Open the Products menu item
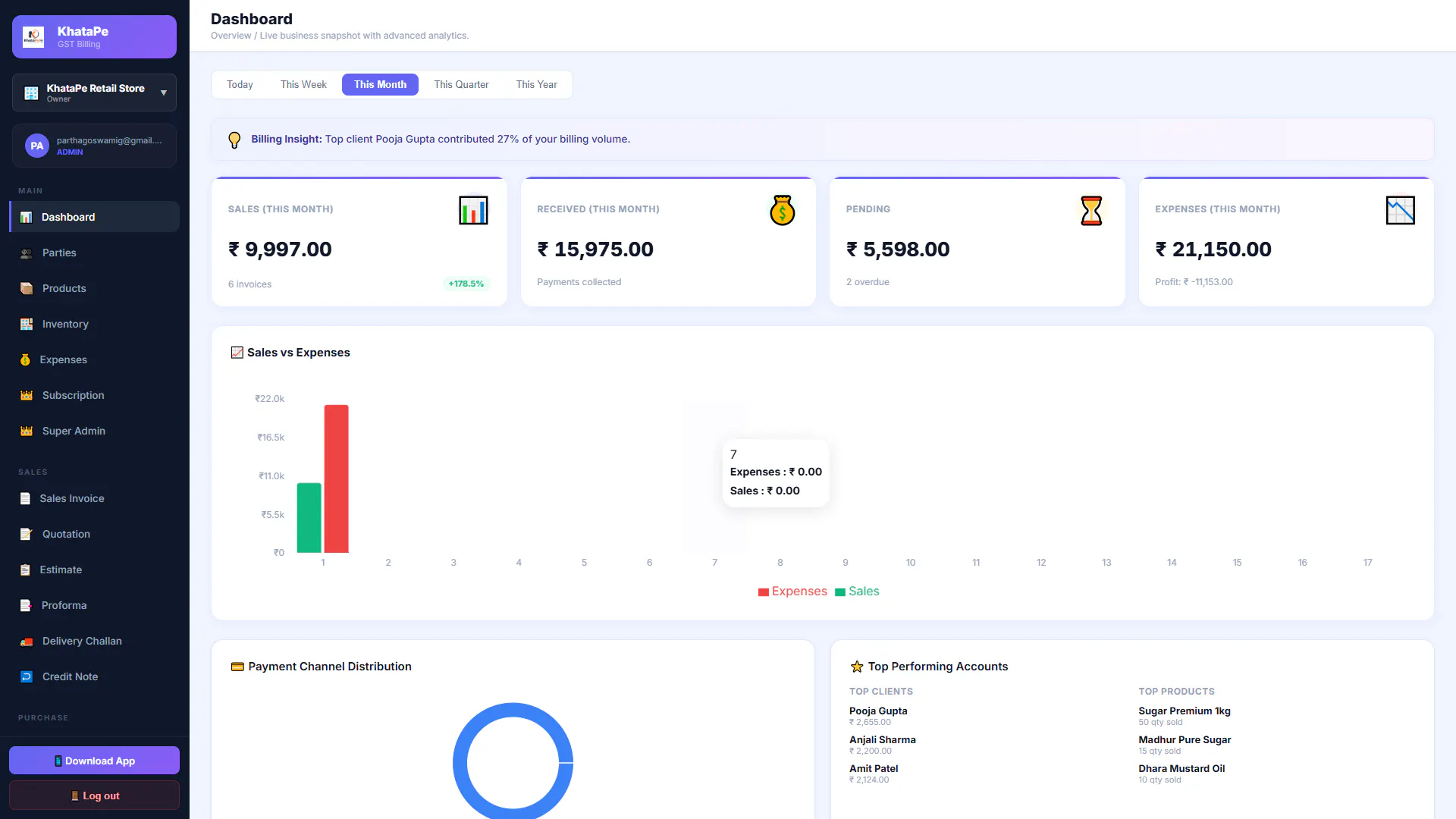This screenshot has width=1456, height=819. coord(94,288)
